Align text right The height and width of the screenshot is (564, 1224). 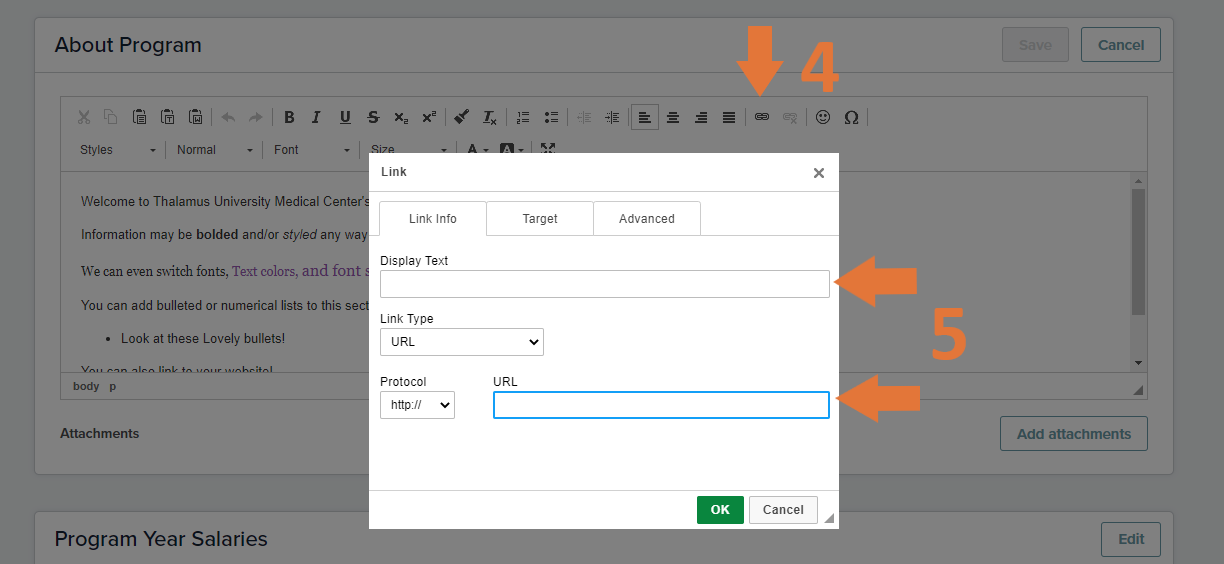tap(701, 117)
